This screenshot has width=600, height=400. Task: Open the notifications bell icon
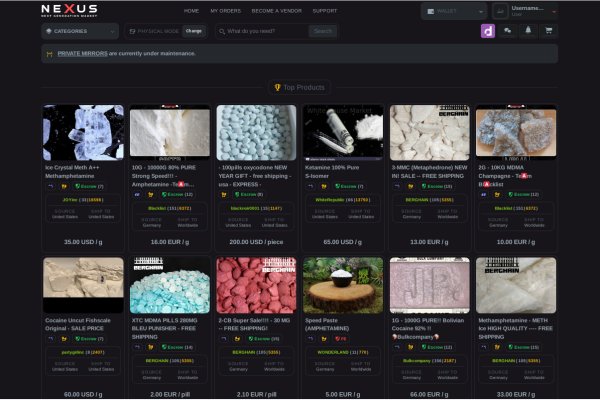click(528, 31)
